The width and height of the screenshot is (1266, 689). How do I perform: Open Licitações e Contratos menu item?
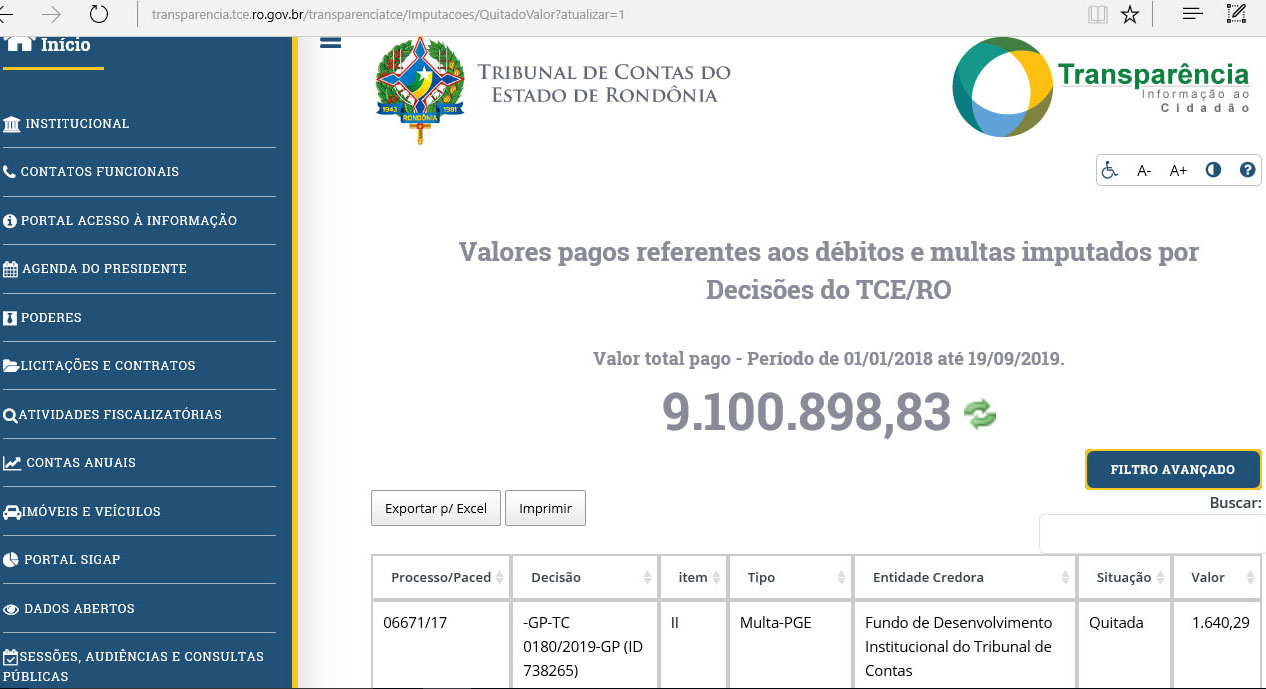click(x=108, y=366)
